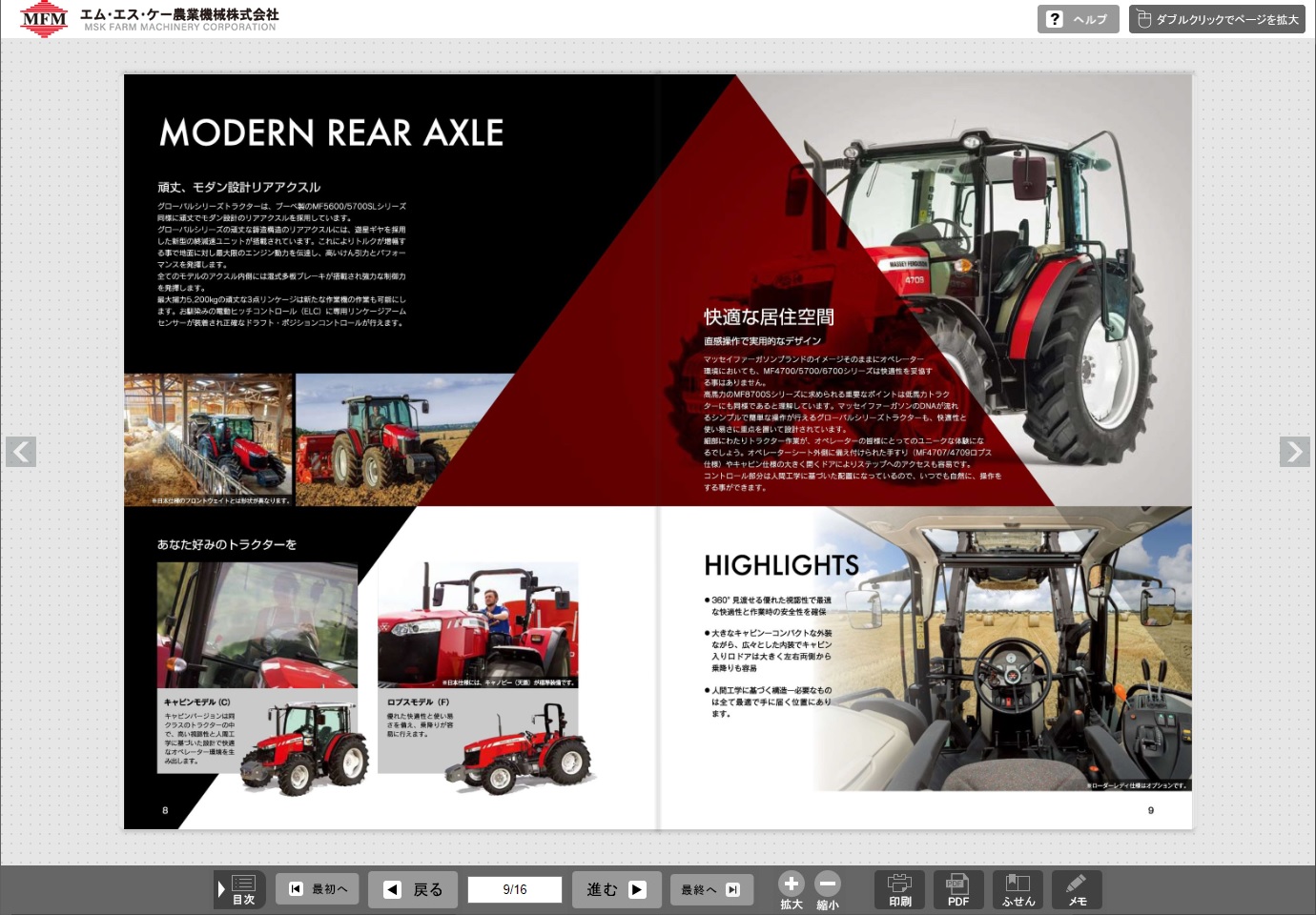Viewport: 1316px width, 915px height.
Task: Click MSK FARM MACHINERY CORPORATION text
Action: [180, 28]
